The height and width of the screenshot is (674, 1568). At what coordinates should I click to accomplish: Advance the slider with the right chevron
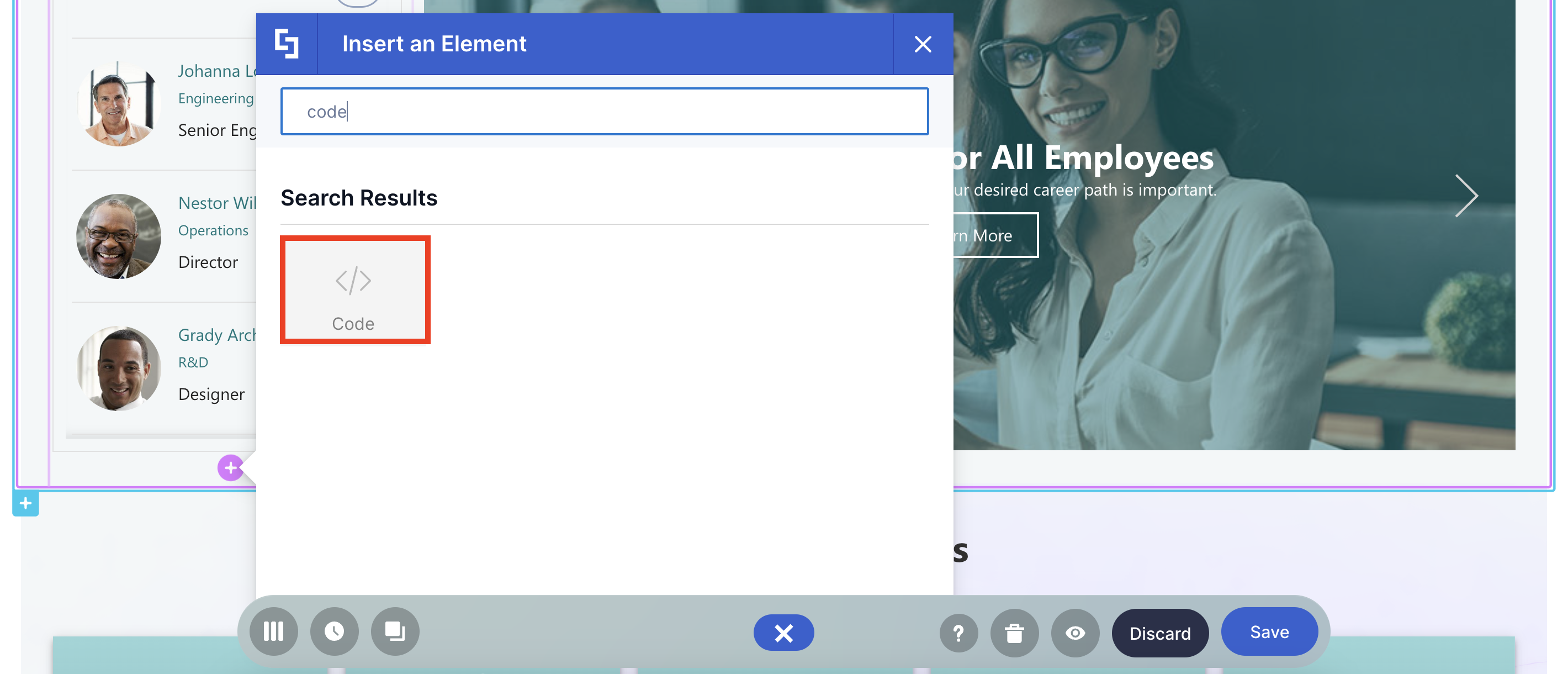pyautogui.click(x=1466, y=196)
